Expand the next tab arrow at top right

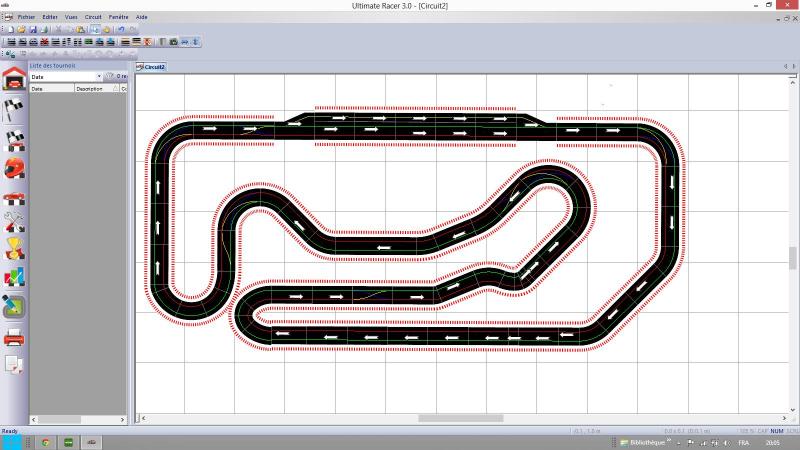(794, 66)
